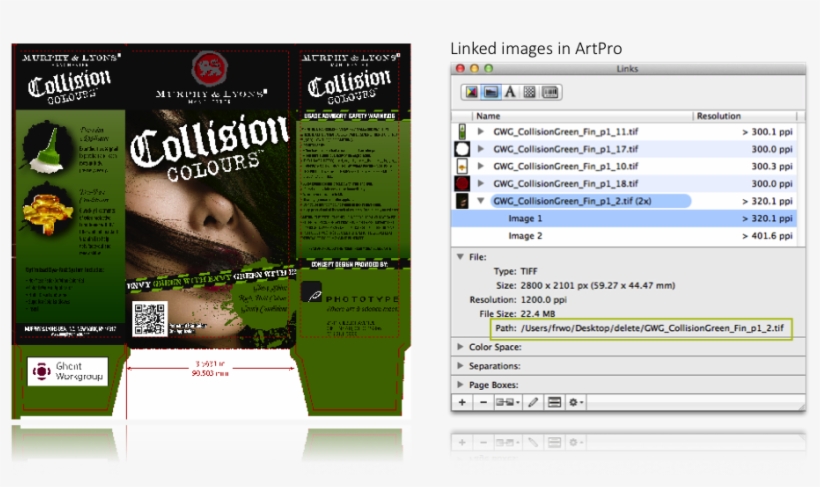Click the 90.500 mm dimension label
The width and height of the screenshot is (820, 487).
pos(210,373)
